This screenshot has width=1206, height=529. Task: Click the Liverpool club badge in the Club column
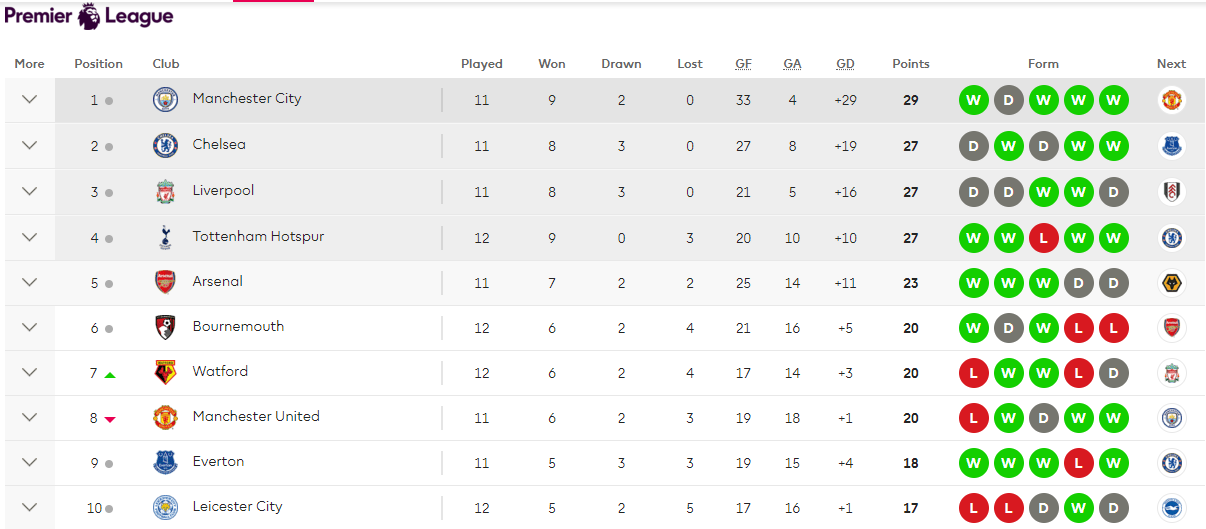coord(165,192)
